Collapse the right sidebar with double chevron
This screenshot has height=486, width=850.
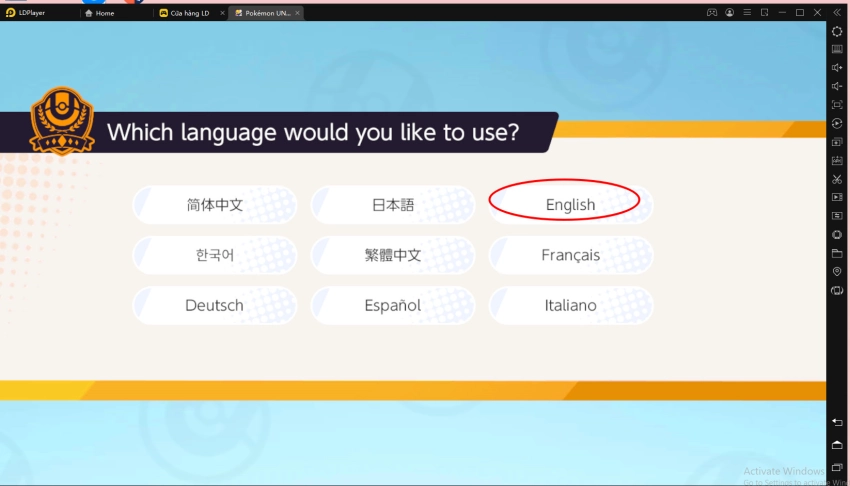[837, 12]
